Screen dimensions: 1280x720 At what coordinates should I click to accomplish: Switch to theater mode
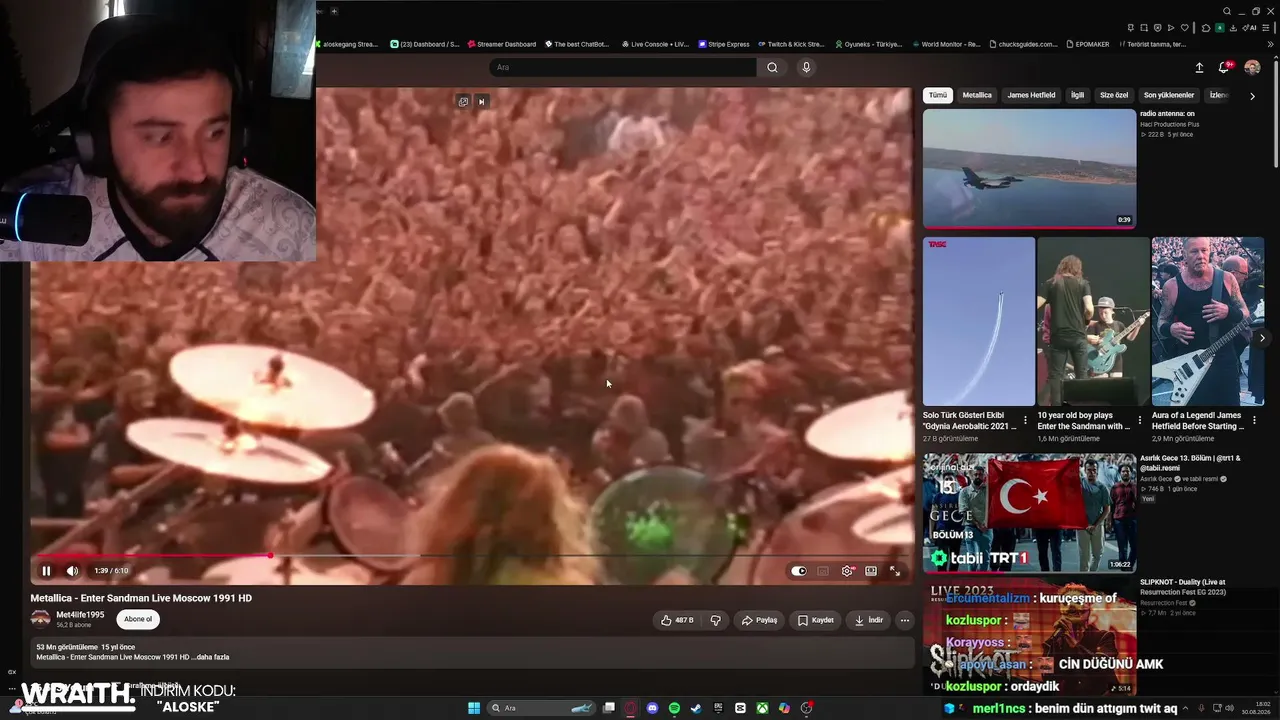[871, 571]
